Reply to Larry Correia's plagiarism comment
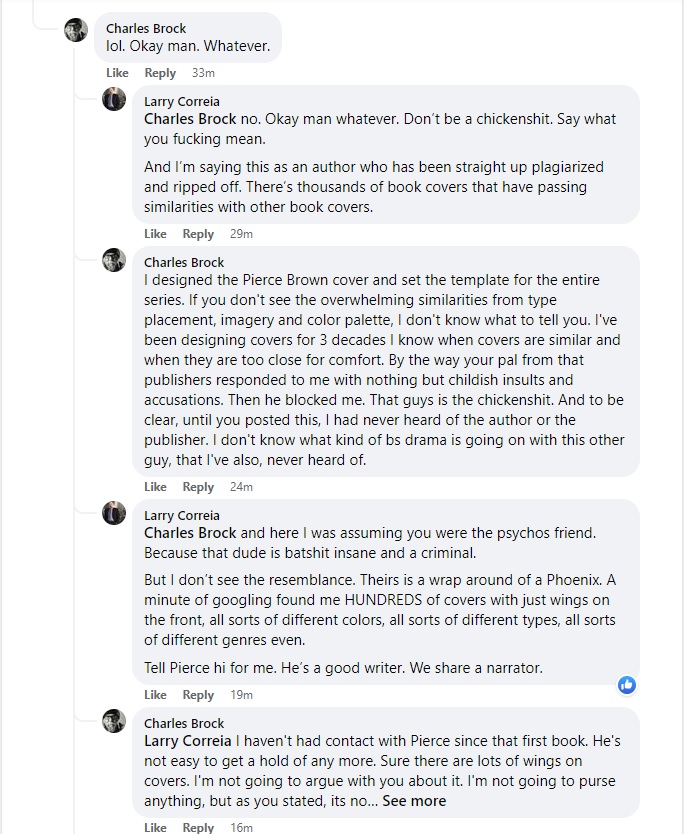The image size is (684, 834). pyautogui.click(x=198, y=234)
